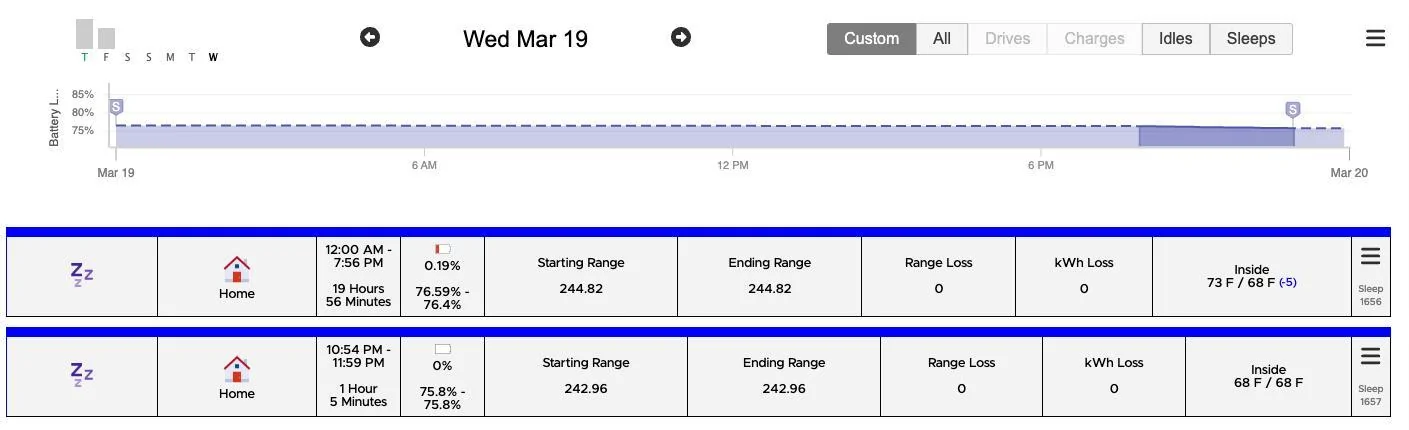Go to previous day with left arrow
1409x430 pixels.
[x=370, y=37]
